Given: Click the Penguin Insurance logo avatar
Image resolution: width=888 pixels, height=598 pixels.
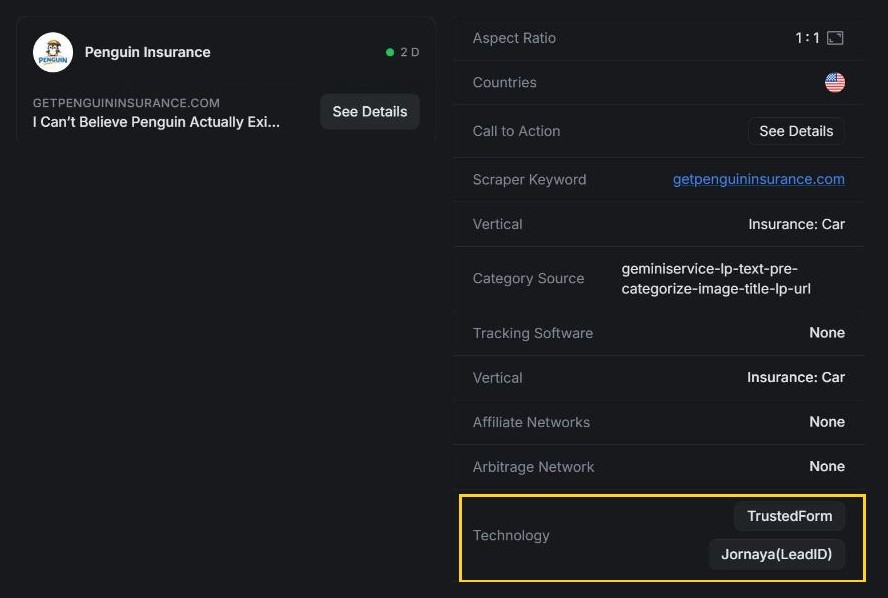Looking at the screenshot, I should [53, 52].
